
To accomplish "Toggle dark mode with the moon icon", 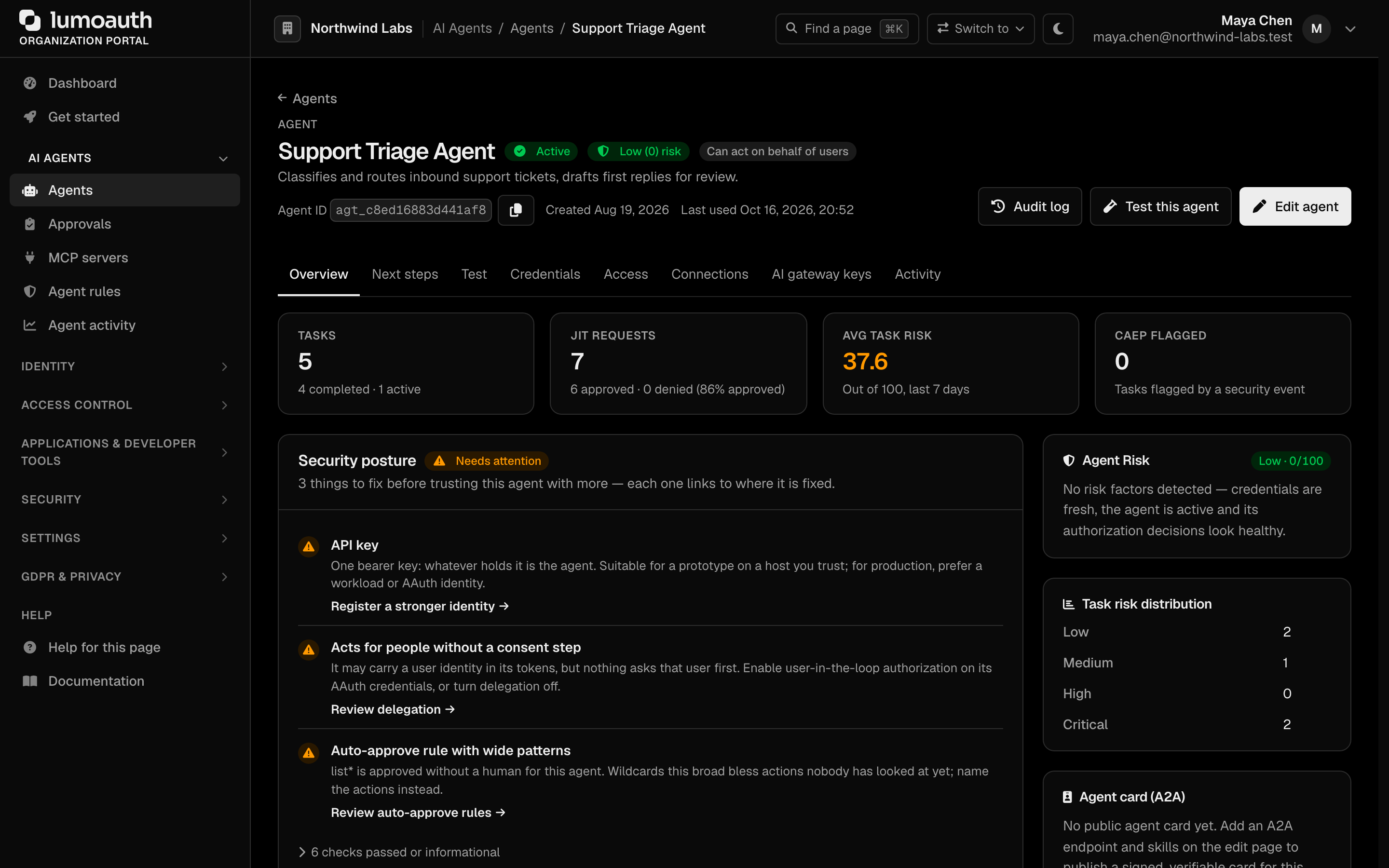I will 1058,28.
